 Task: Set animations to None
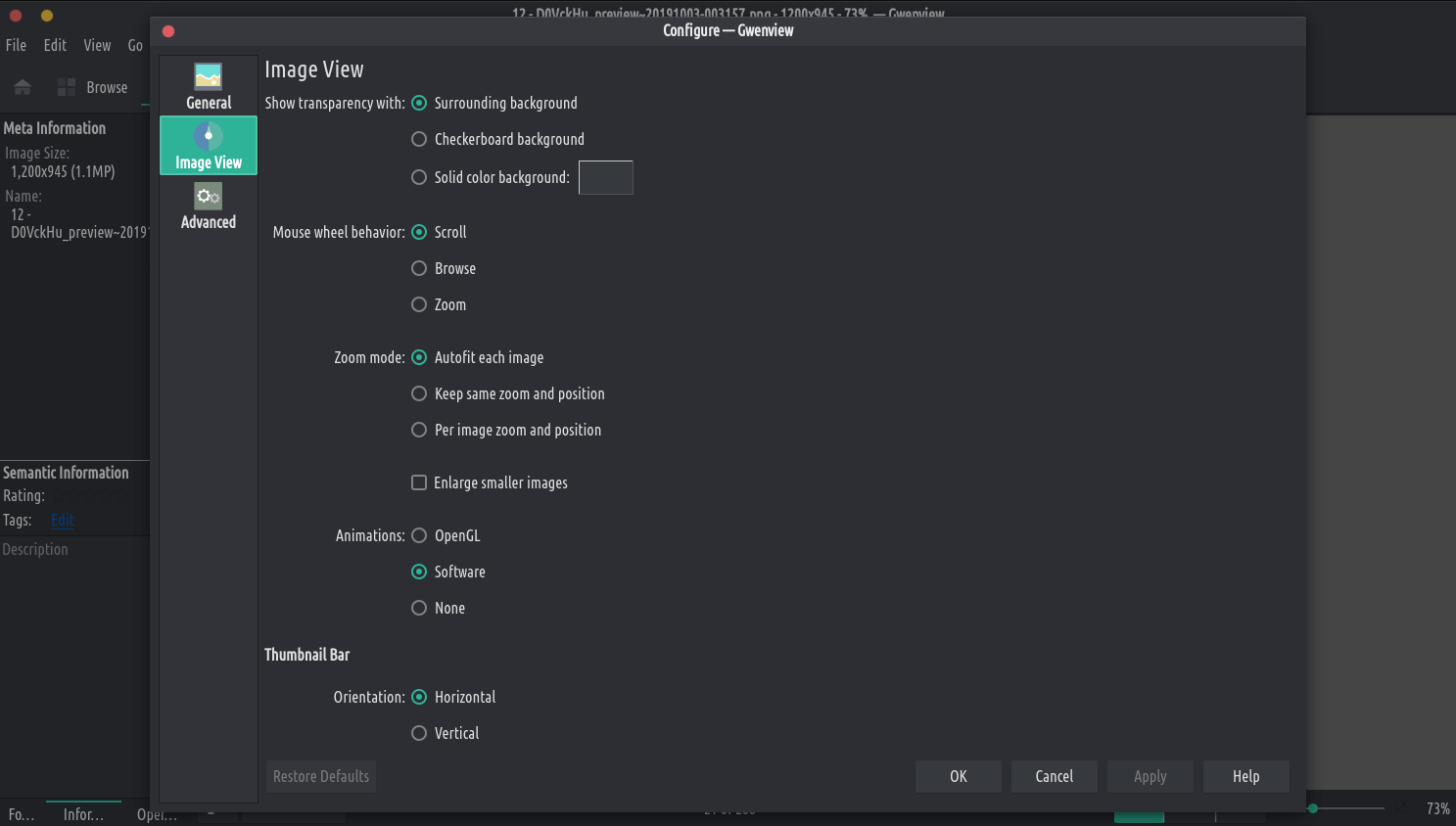[x=438, y=608]
